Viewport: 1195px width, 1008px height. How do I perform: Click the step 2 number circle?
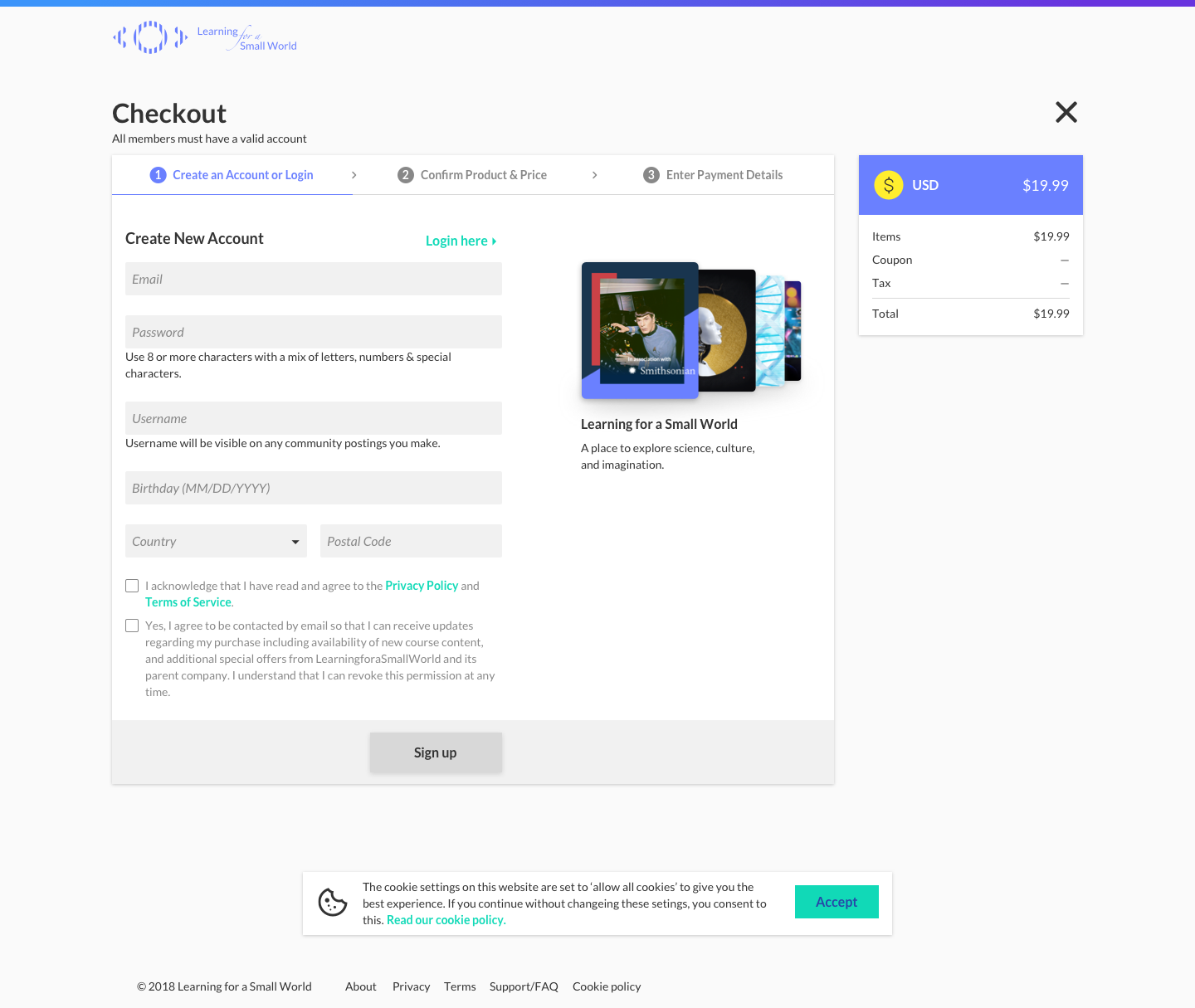[406, 175]
